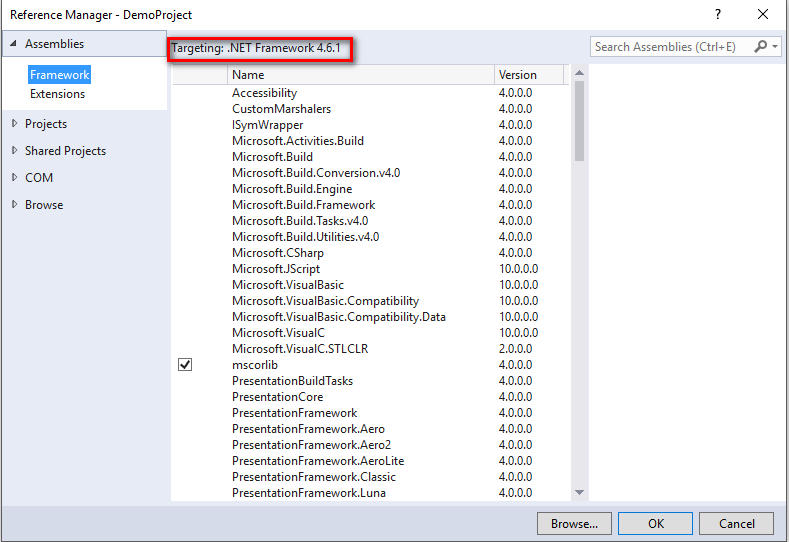Select the Accessibility assembly row
This screenshot has height=542, width=789.
point(371,93)
